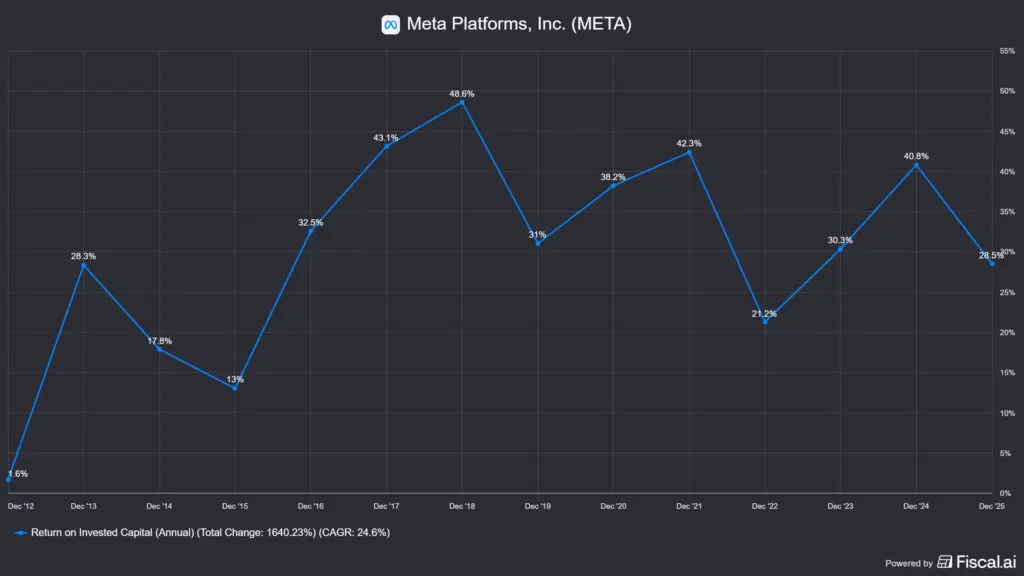Click the blue legend line marker
This screenshot has width=1024, height=576.
[x=21, y=533]
